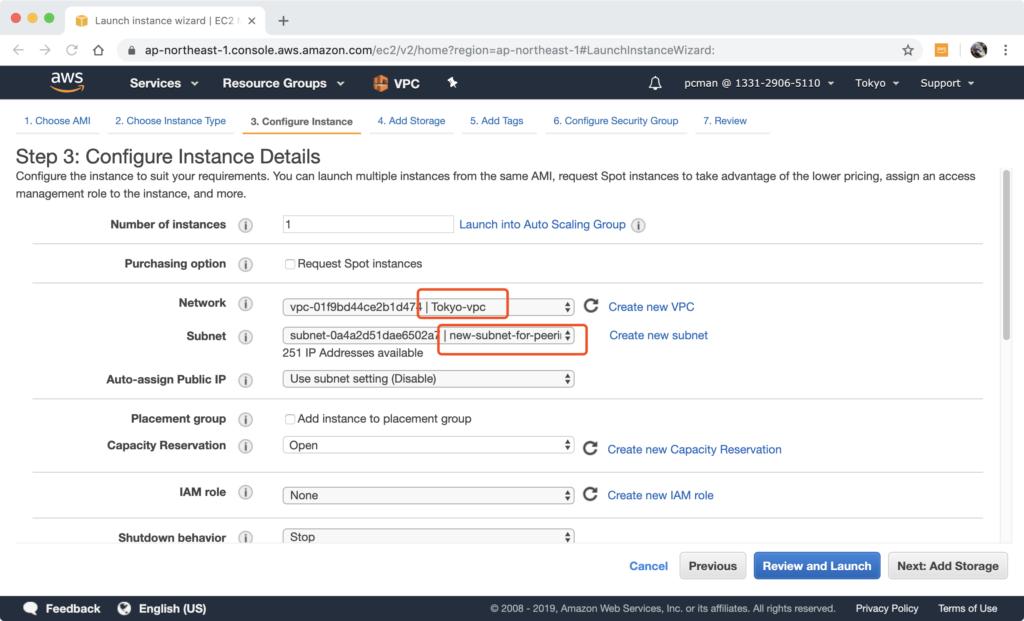Open the Capacity Reservation dropdown
Image resolution: width=1024 pixels, height=621 pixels.
coord(428,445)
